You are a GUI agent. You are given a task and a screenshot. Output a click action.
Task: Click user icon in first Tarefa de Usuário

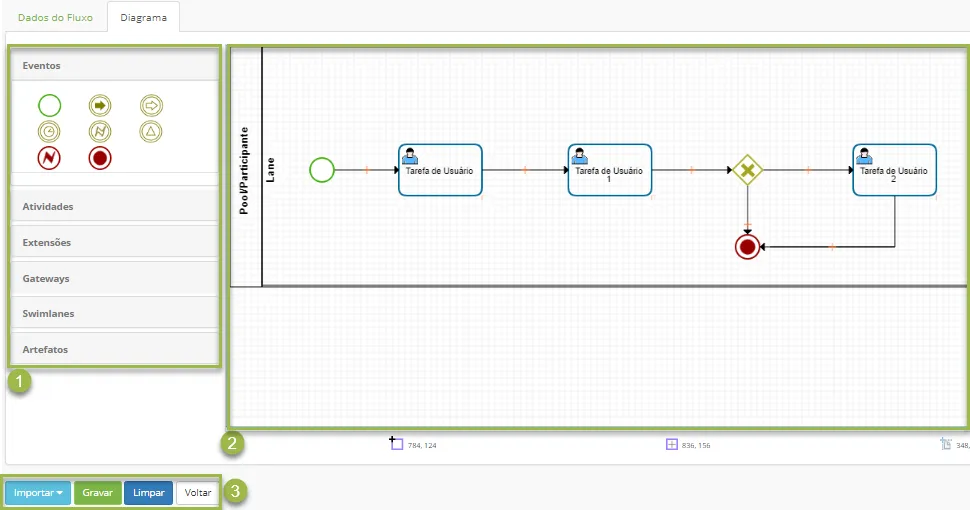pos(410,156)
